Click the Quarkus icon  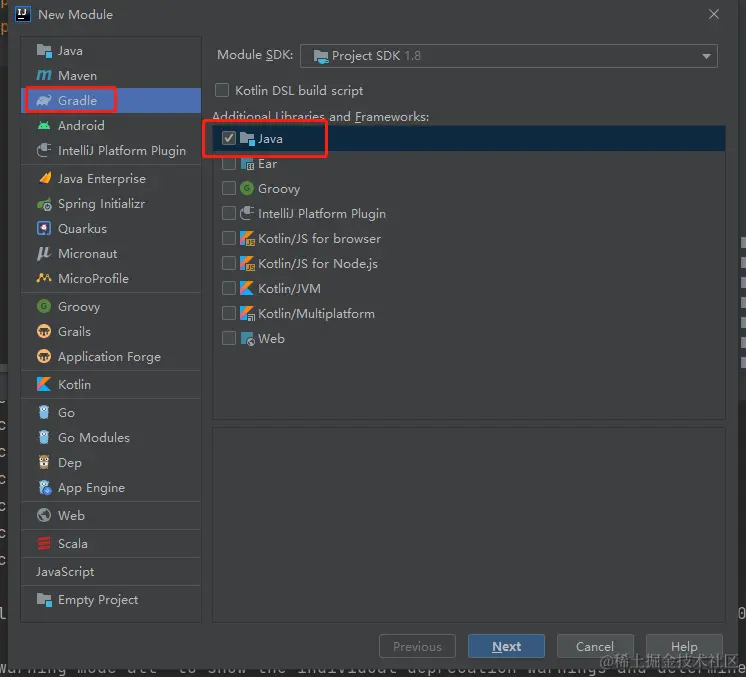point(44,228)
